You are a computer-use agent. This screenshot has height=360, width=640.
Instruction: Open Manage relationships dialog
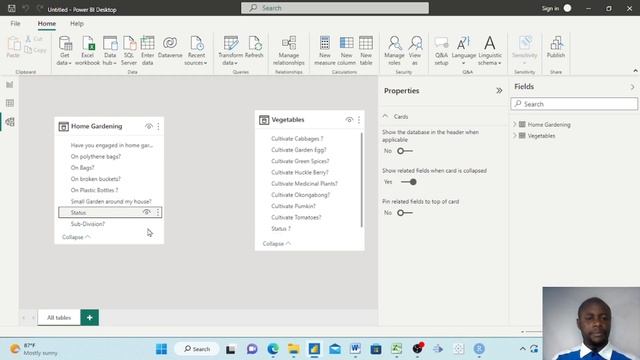click(289, 51)
